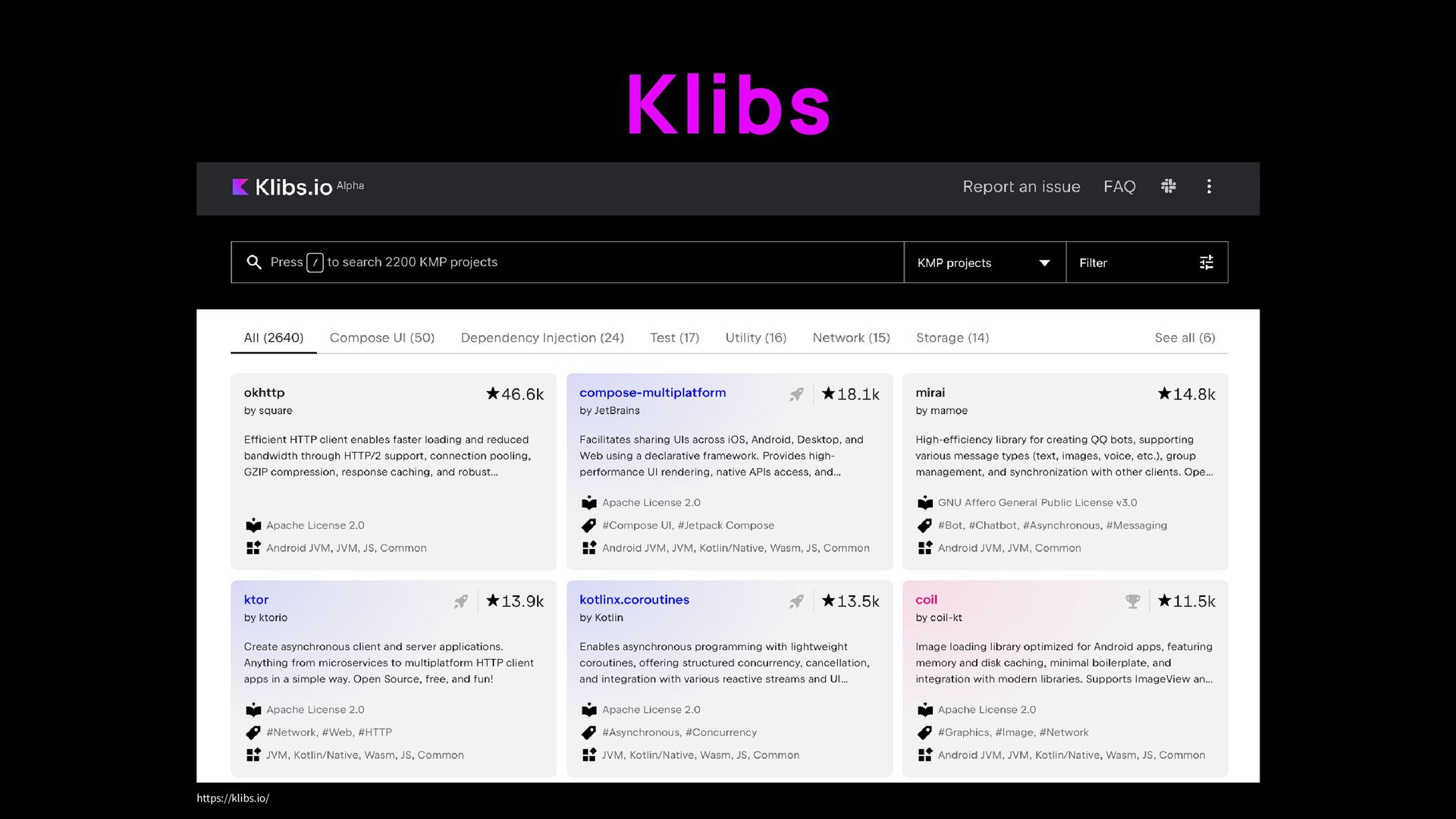Image resolution: width=1456 pixels, height=819 pixels.
Task: Click the tag icon on mirai card
Action: pos(925,526)
